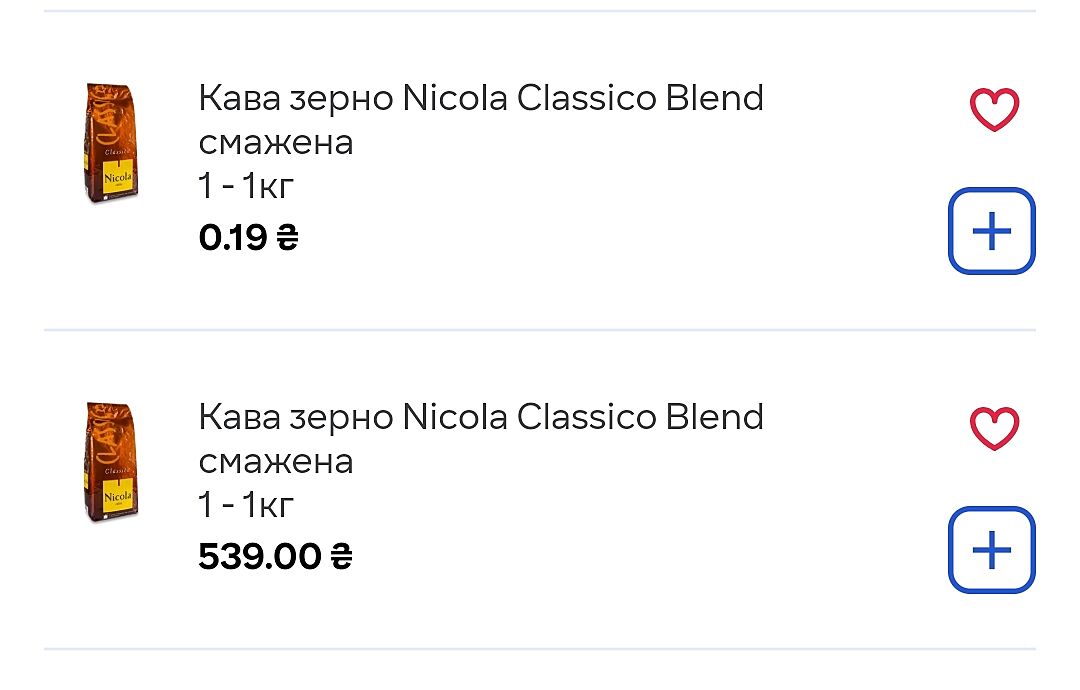Click the hryvnia symbol next to 0.19

tap(287, 237)
